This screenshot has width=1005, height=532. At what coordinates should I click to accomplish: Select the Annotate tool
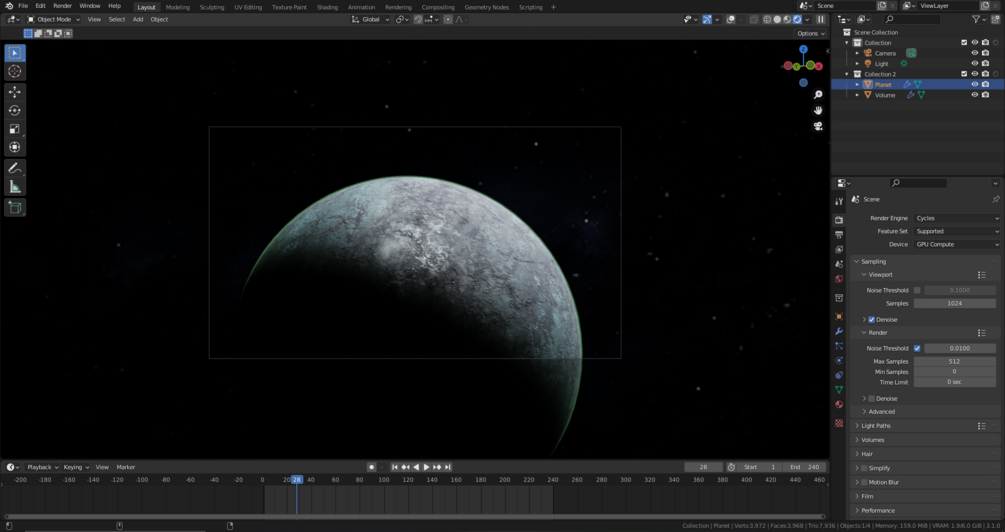coord(15,169)
